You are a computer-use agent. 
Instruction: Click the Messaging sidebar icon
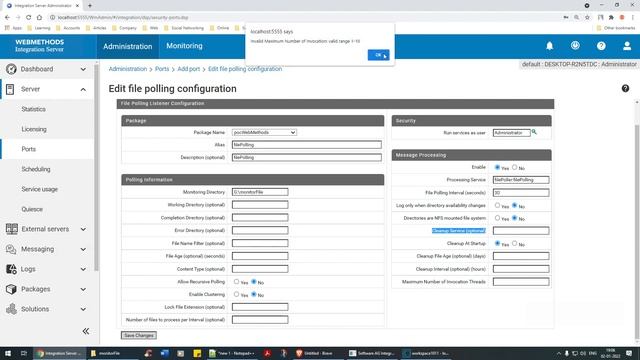[x=11, y=249]
